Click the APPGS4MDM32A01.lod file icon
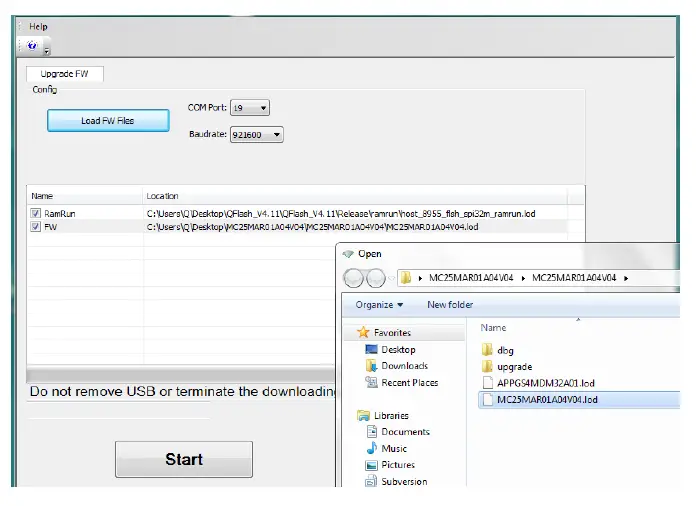The width and height of the screenshot is (696, 506). tap(488, 383)
